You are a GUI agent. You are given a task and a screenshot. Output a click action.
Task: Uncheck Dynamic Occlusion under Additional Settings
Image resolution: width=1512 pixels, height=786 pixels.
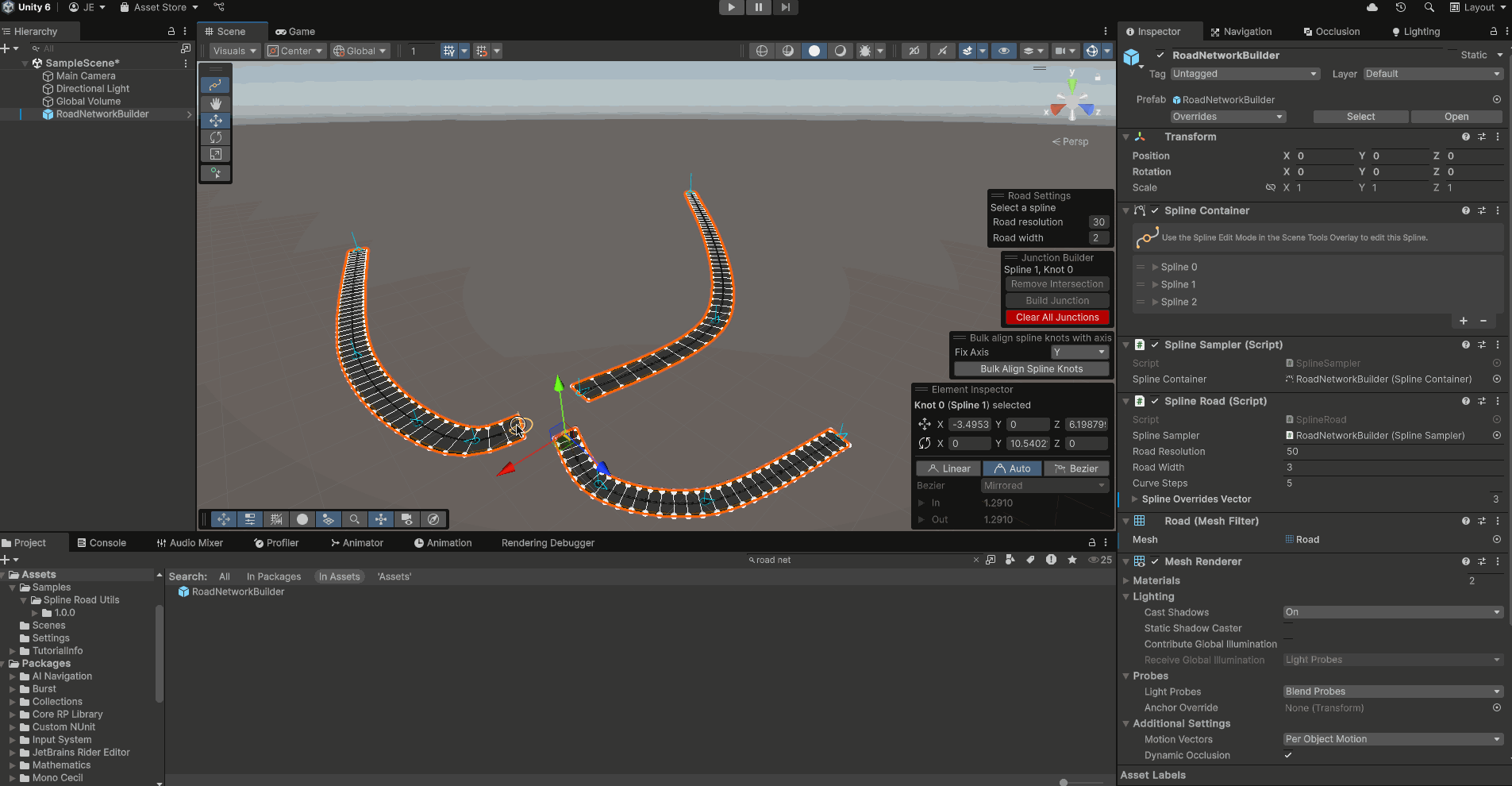pyautogui.click(x=1287, y=755)
